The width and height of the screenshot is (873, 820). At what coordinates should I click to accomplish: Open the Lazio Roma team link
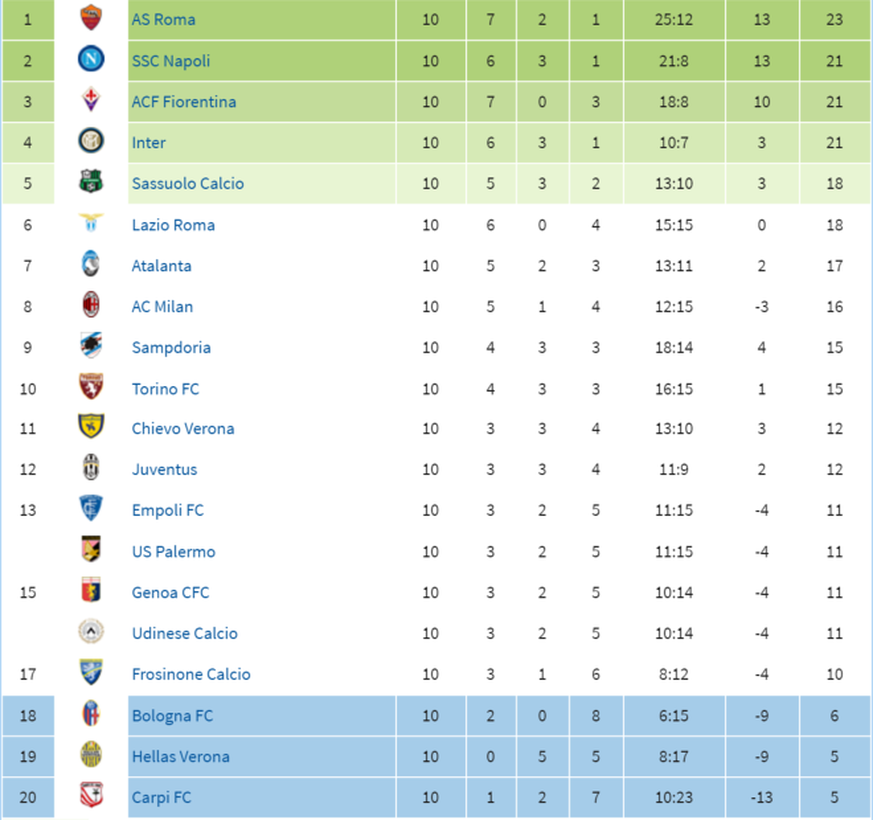[x=173, y=225]
